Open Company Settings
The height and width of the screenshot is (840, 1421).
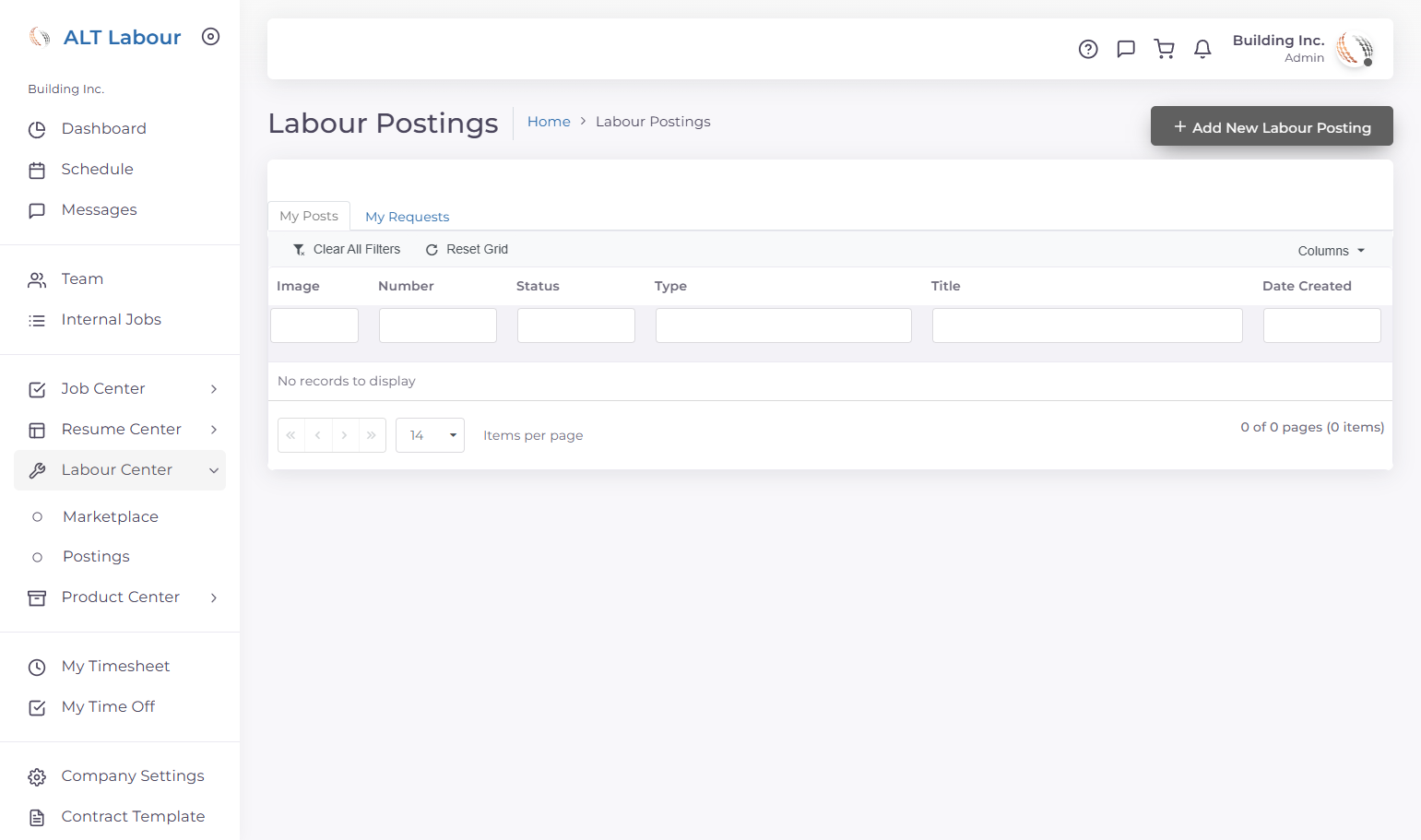[120, 776]
